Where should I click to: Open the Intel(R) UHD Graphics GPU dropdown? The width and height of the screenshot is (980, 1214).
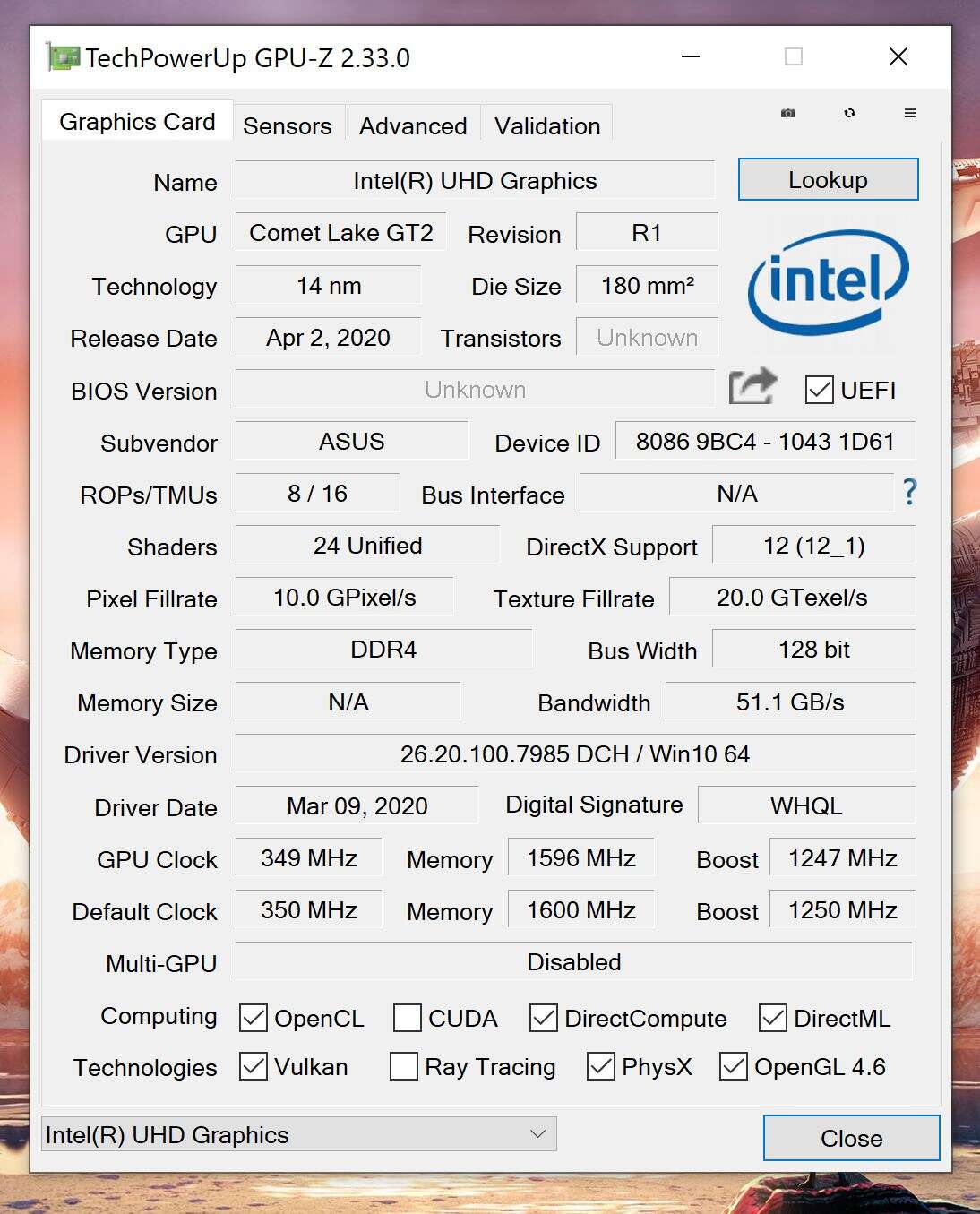click(x=298, y=1134)
